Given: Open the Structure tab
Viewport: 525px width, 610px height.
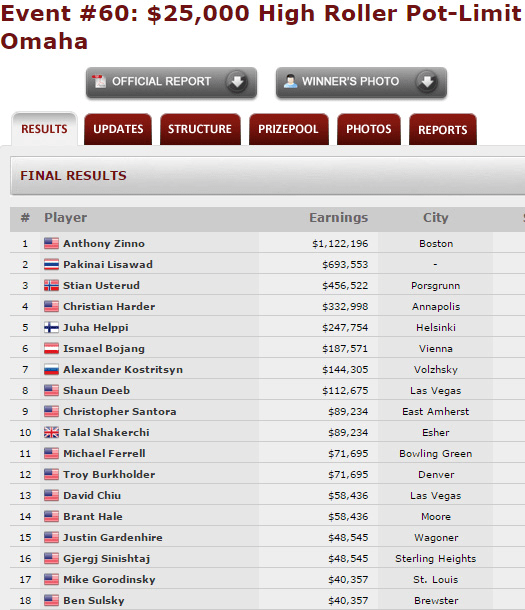Looking at the screenshot, I should (x=200, y=129).
